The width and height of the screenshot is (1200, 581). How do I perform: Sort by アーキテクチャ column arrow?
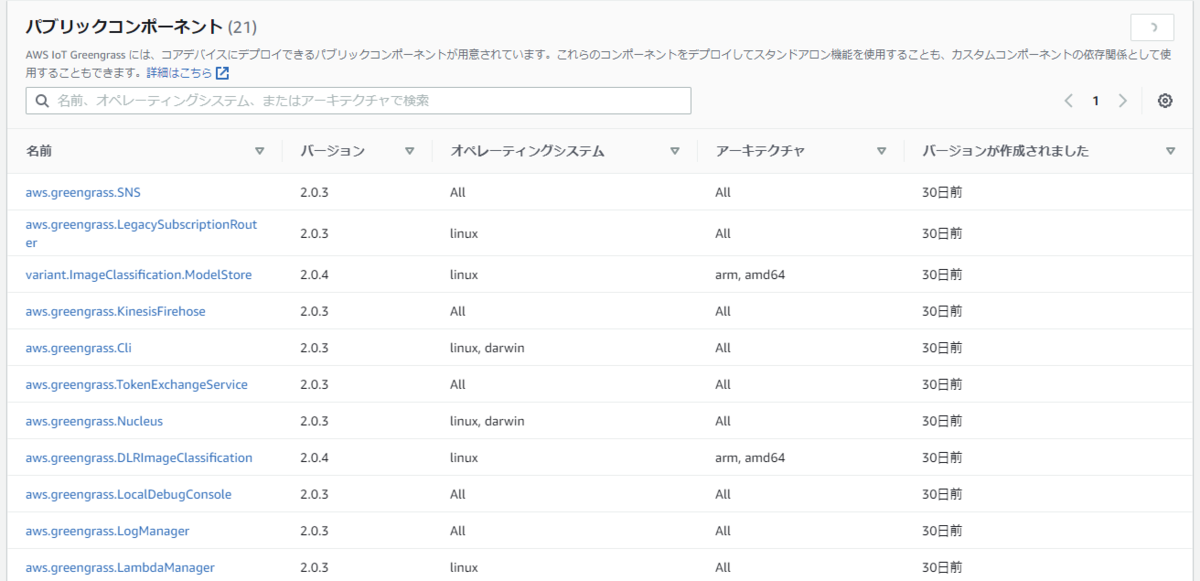(881, 152)
